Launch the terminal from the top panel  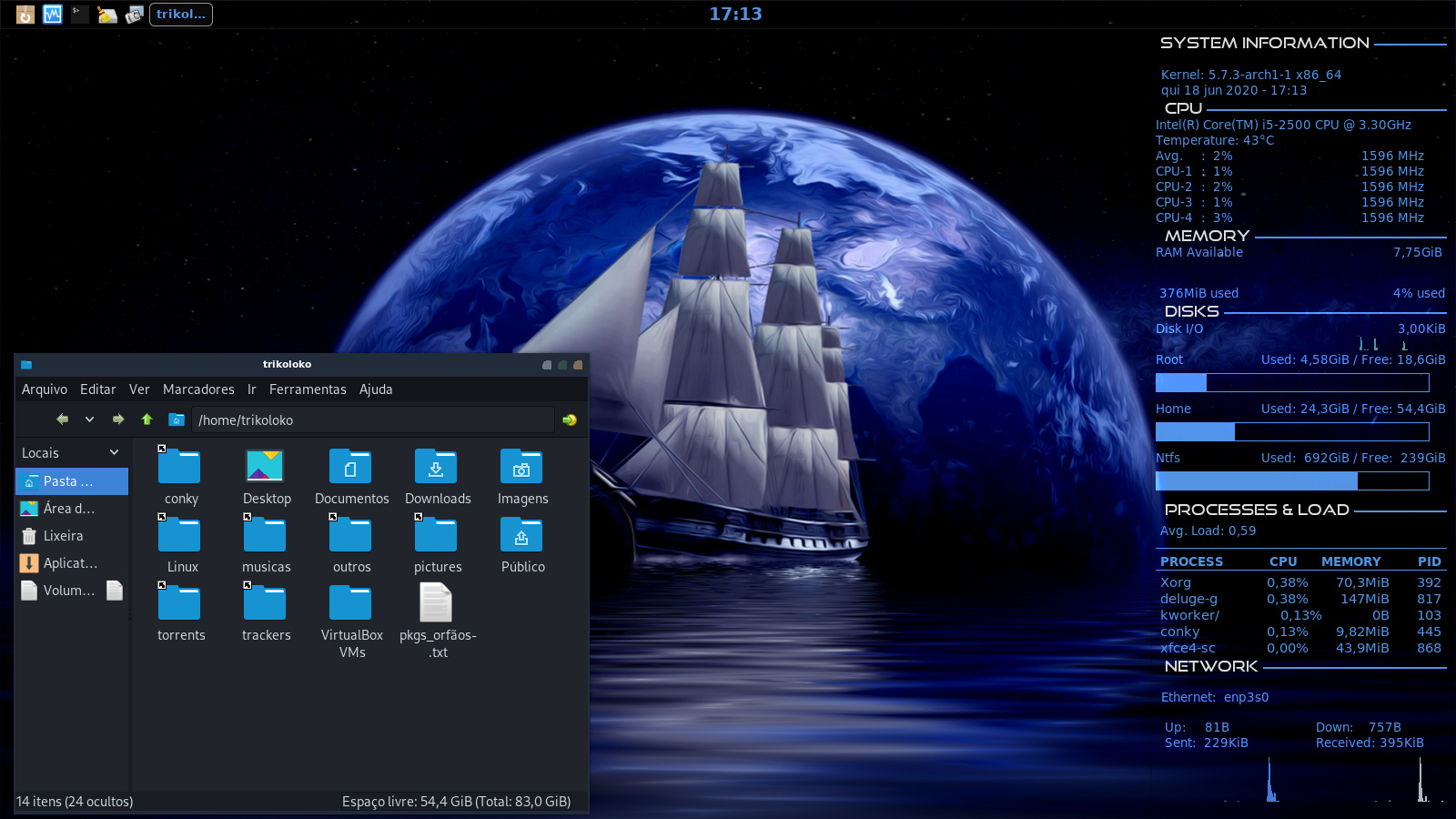click(x=80, y=15)
